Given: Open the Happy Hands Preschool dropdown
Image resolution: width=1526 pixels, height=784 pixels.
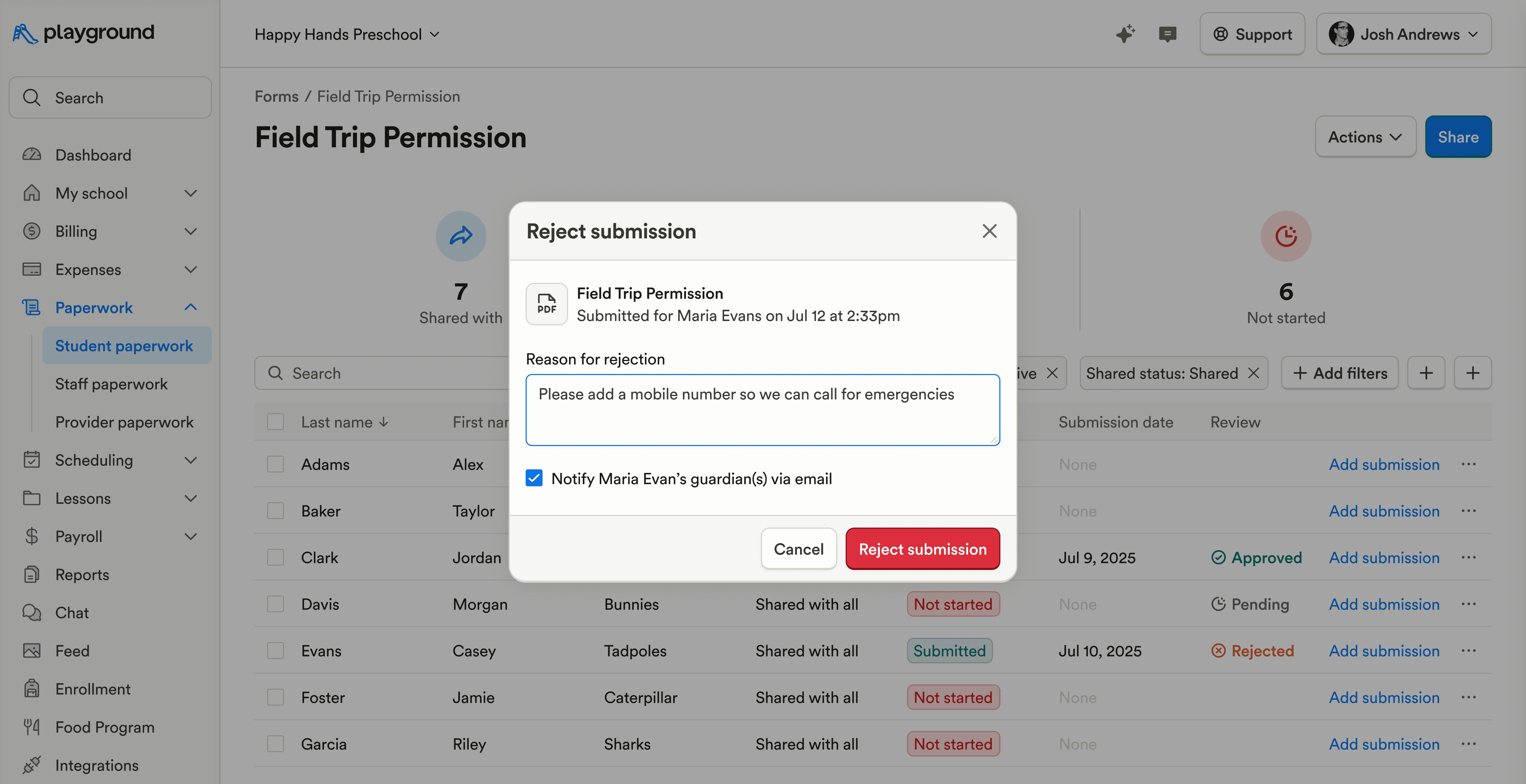Looking at the screenshot, I should coord(347,34).
